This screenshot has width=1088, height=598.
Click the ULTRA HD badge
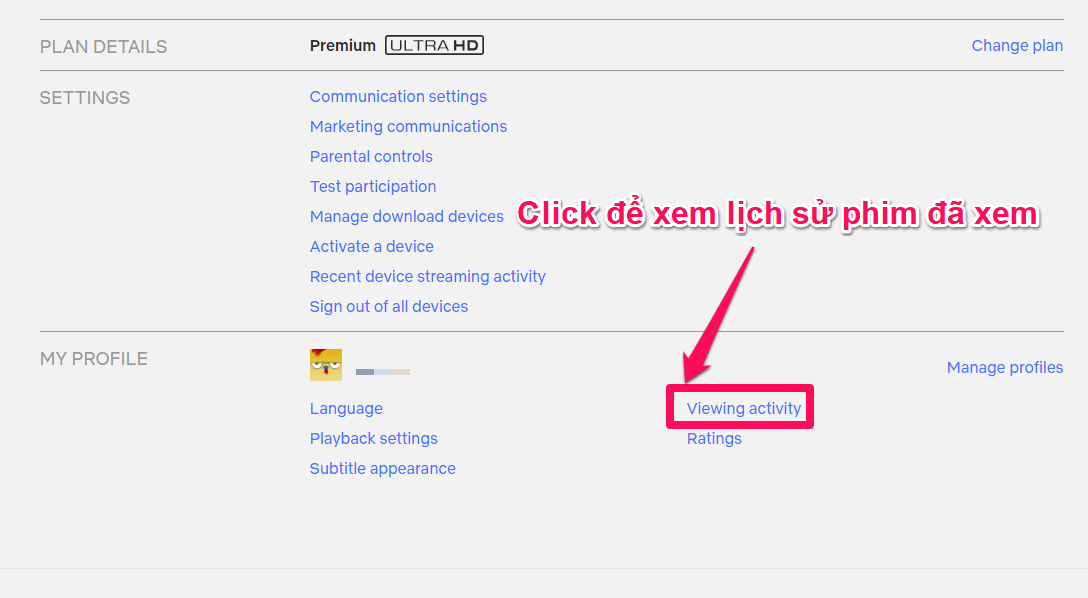[434, 45]
